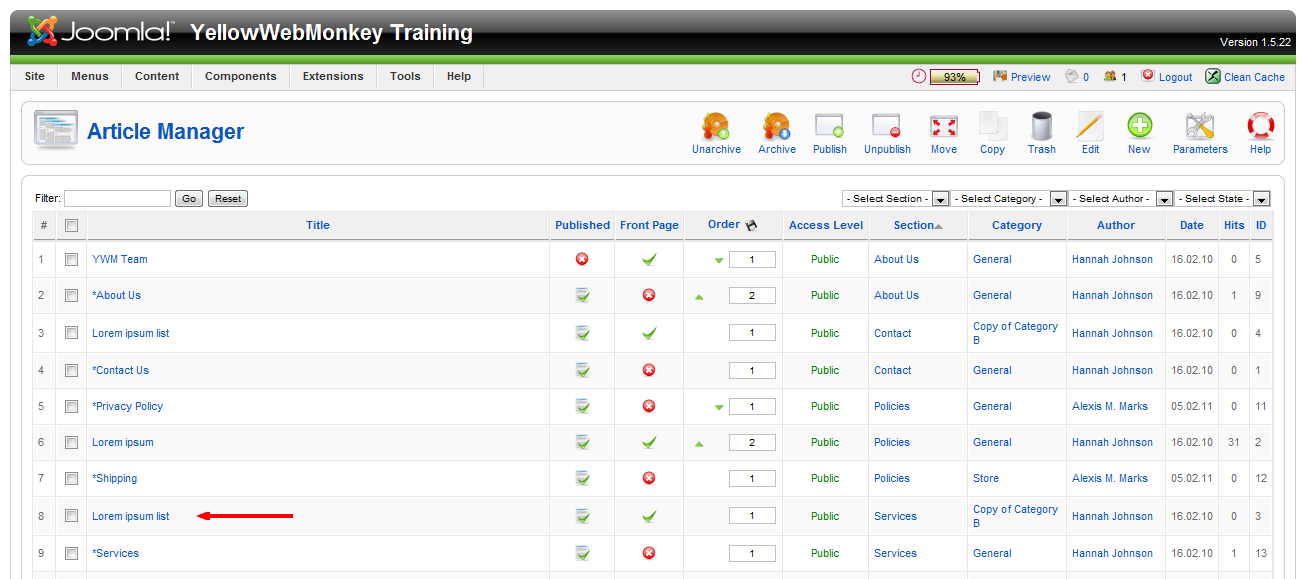
Task: Check the Lorem ipsum row 6 checkbox
Action: pyautogui.click(x=71, y=442)
